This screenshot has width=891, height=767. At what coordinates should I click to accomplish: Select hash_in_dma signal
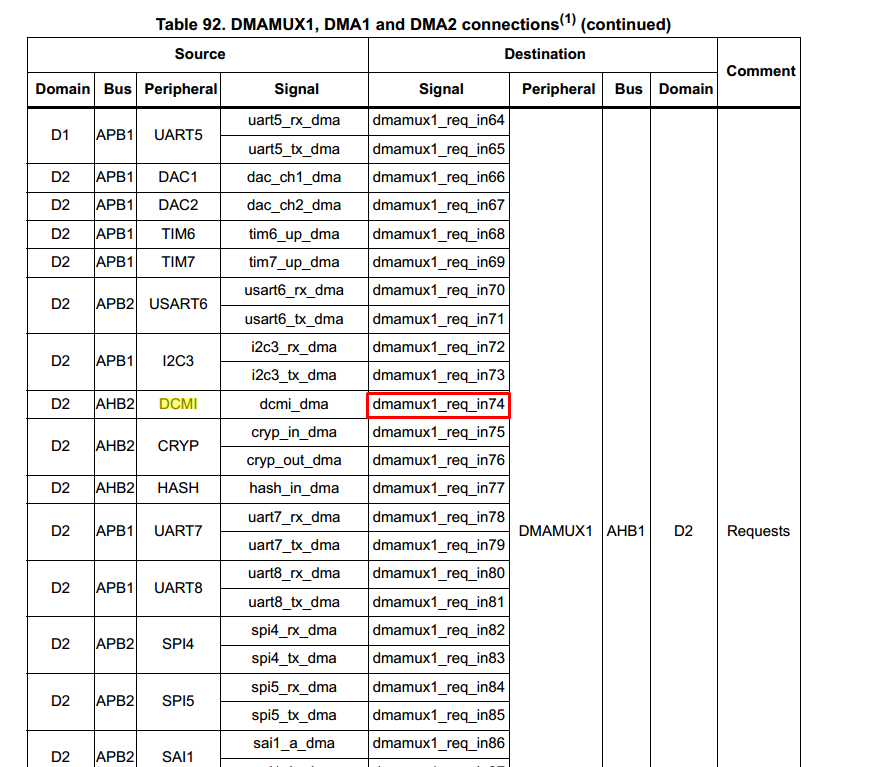click(294, 488)
